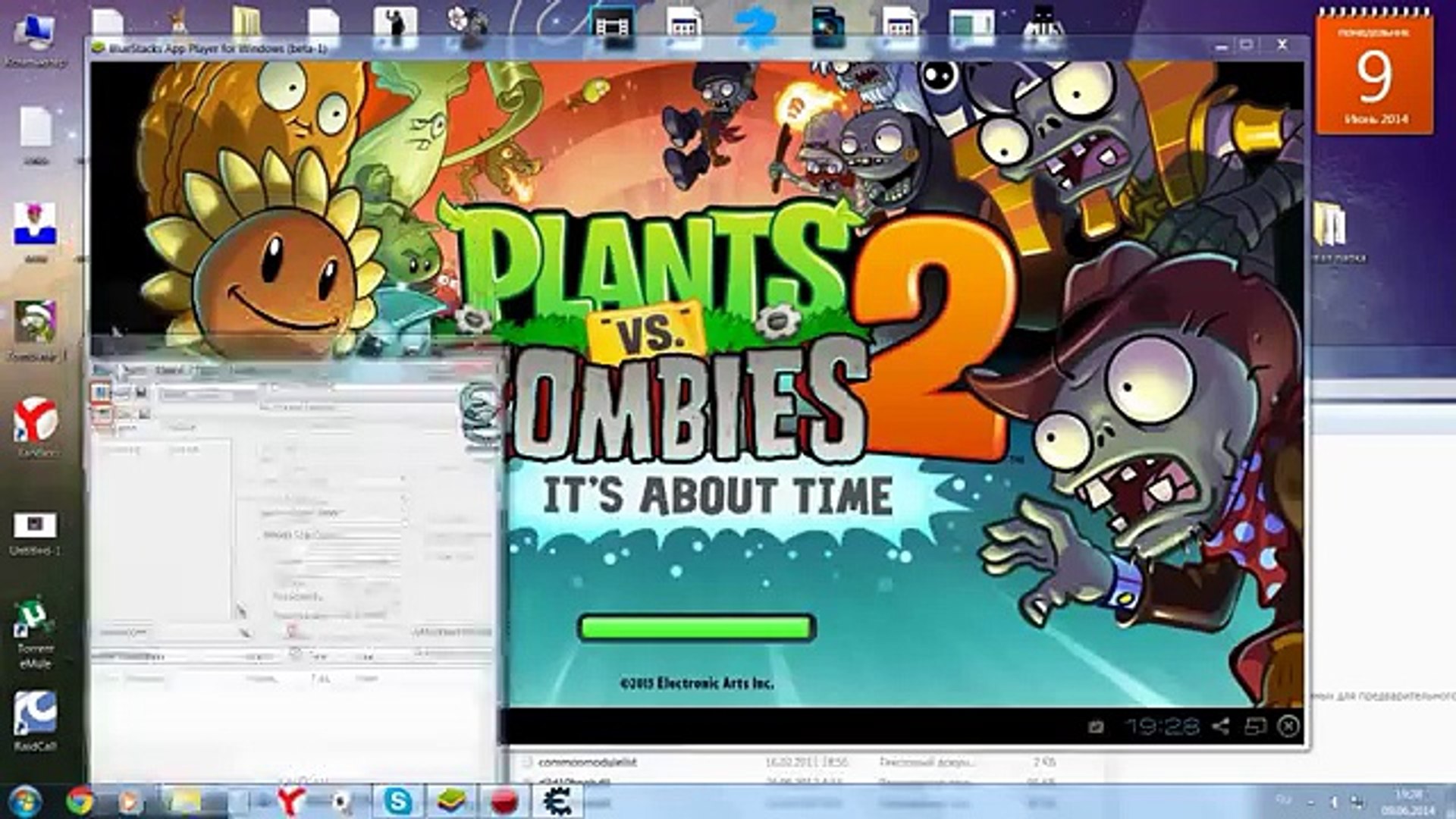Open the blue arrow icon on desktop top row
Screen dimensions: 1456x819
pos(757,26)
